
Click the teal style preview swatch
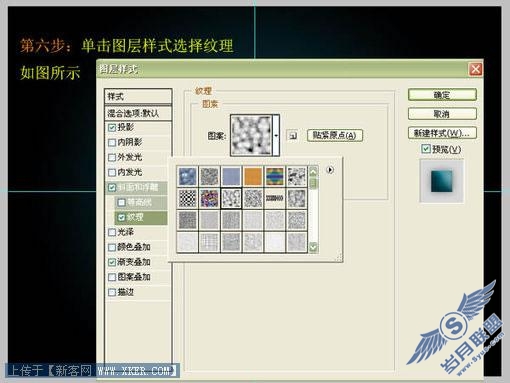click(x=441, y=181)
